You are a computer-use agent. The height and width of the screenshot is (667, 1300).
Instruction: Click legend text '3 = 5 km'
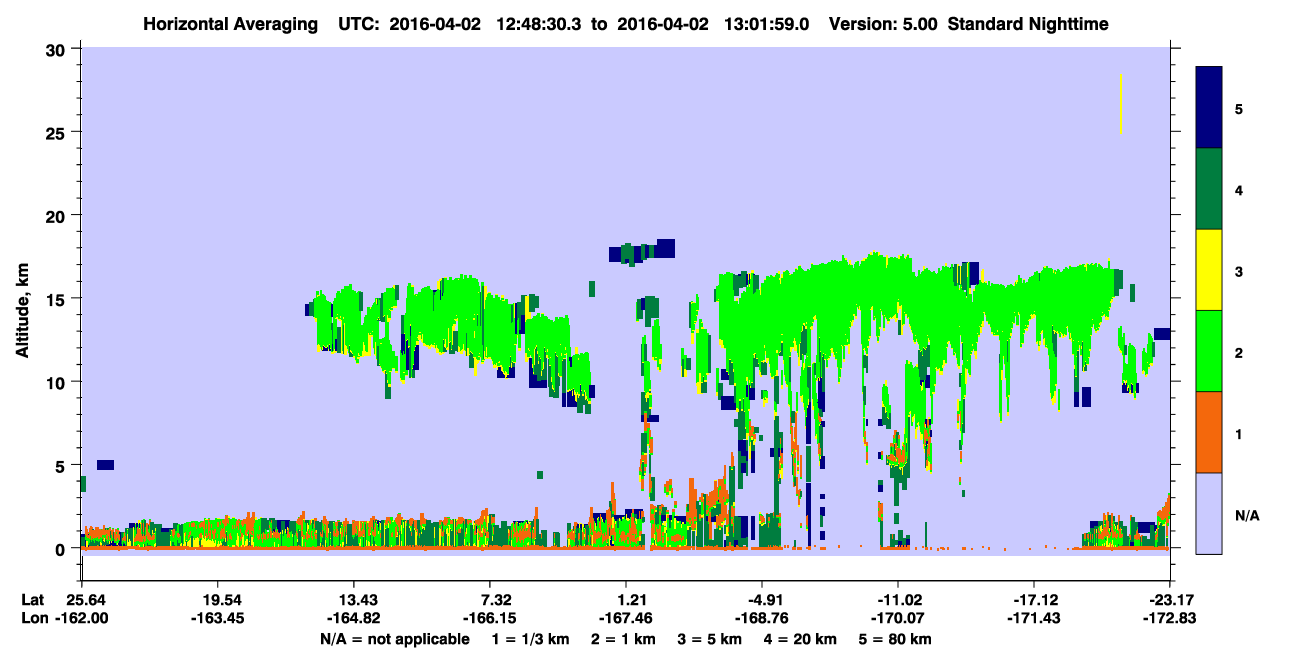(710, 639)
